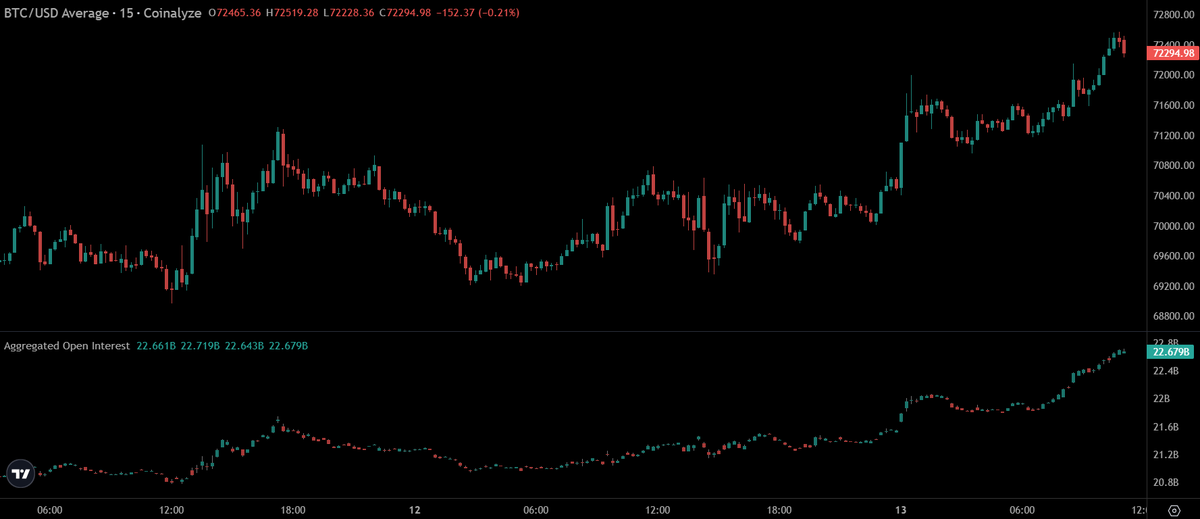The image size is (1200, 519).
Task: Click the open interest value 22.643B
Action: pyautogui.click(x=244, y=346)
